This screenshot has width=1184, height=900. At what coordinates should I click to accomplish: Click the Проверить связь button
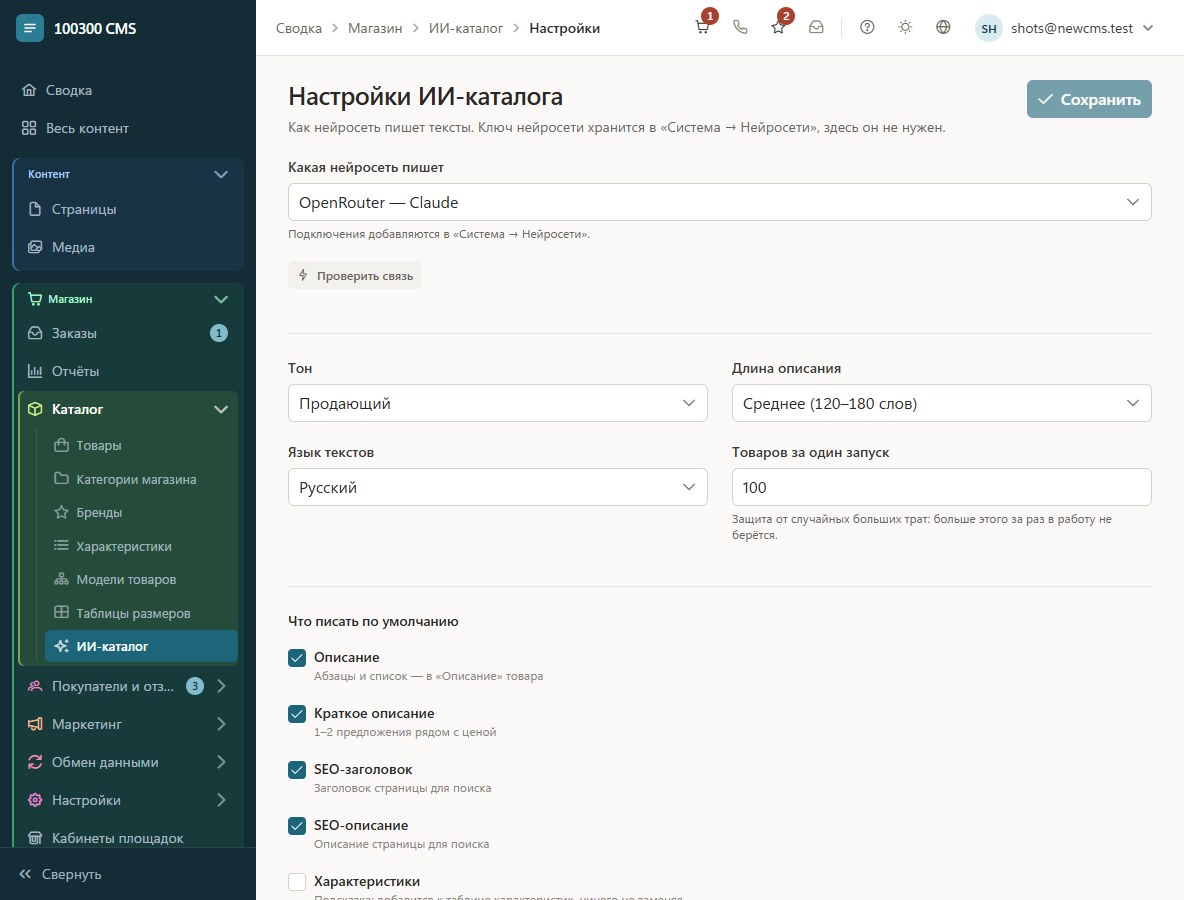[355, 276]
